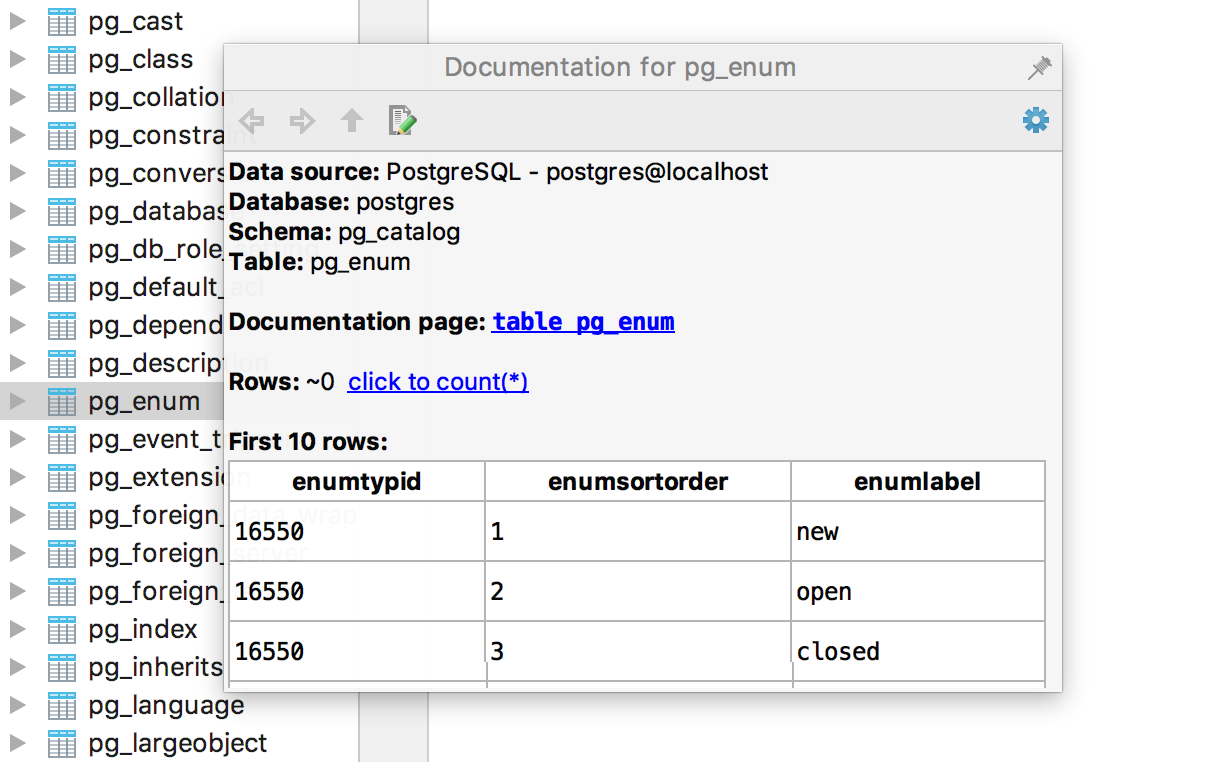1210x762 pixels.
Task: Click the 'Documentation for pg_enum' title
Action: [620, 67]
